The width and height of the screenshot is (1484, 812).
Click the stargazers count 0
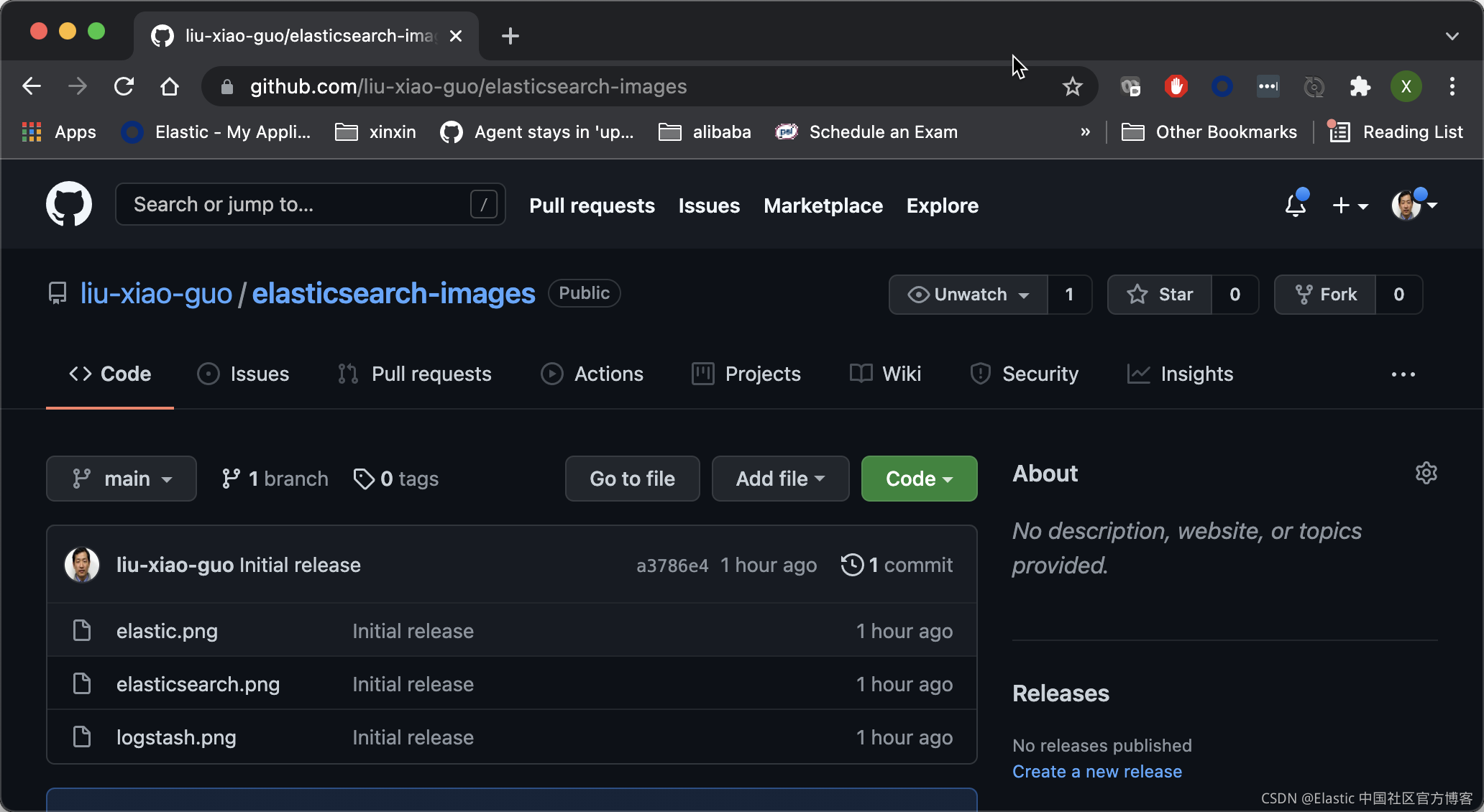coord(1235,295)
